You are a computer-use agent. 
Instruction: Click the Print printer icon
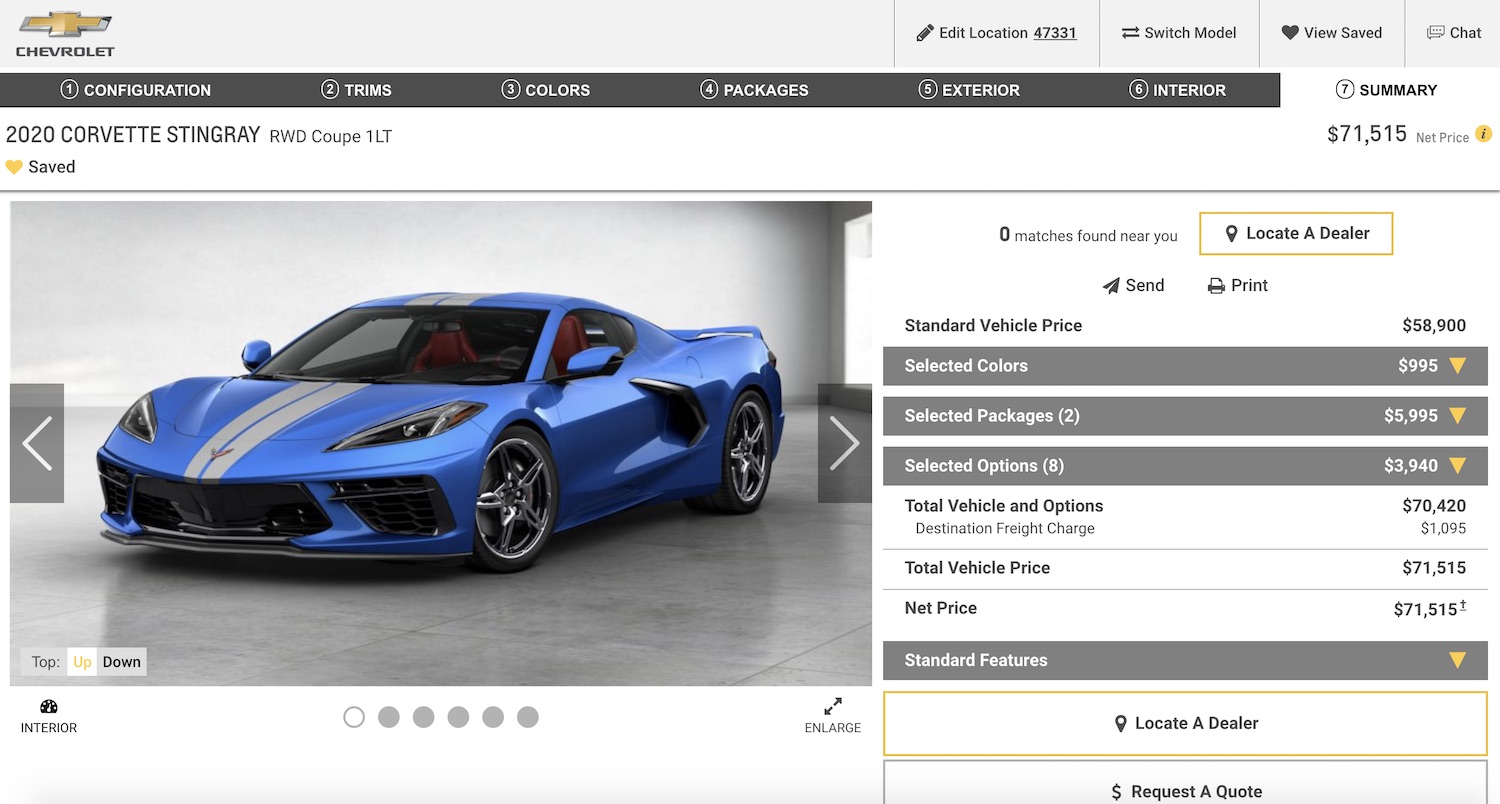click(x=1216, y=286)
